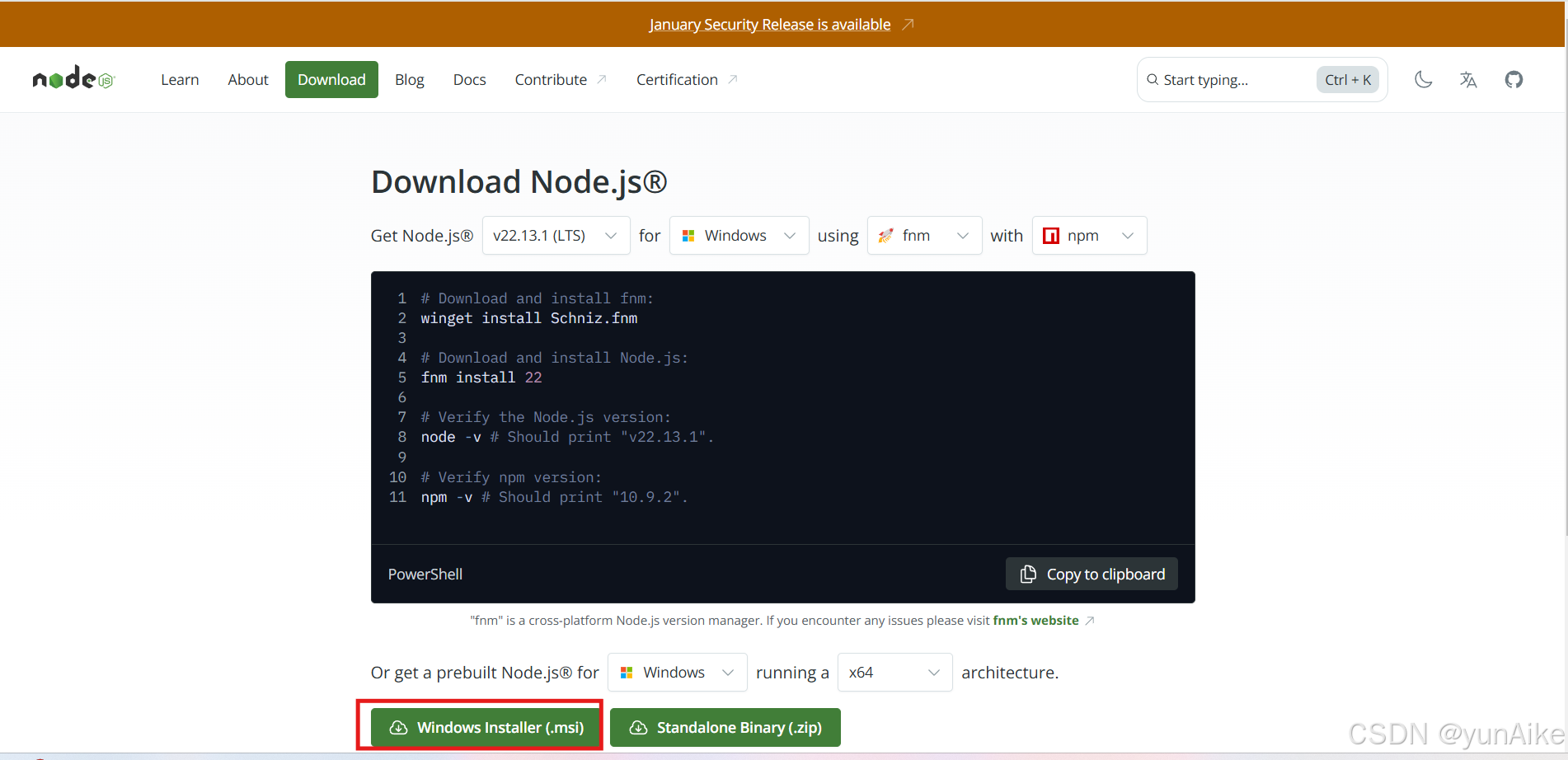Open the x64 architecture dropdown
Screen dimensions: 1568x760
pyautogui.click(x=894, y=673)
